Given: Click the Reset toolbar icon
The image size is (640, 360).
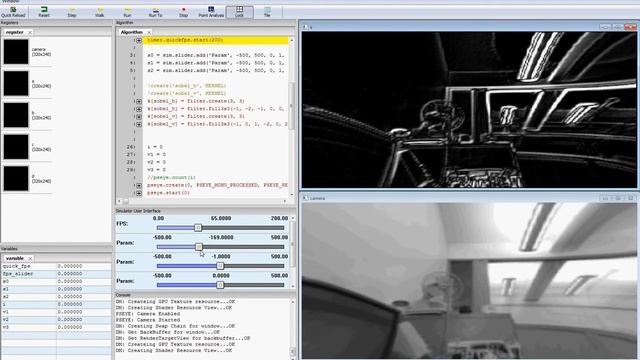Looking at the screenshot, I should pyautogui.click(x=44, y=12).
